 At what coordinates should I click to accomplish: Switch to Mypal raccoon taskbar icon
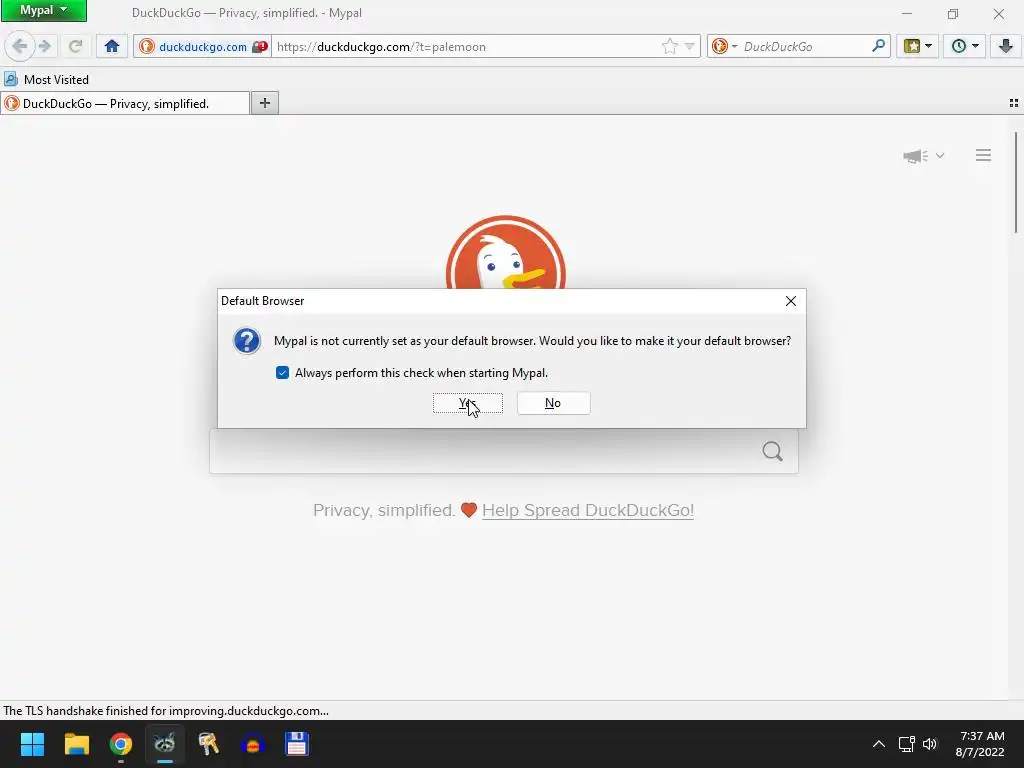(165, 744)
